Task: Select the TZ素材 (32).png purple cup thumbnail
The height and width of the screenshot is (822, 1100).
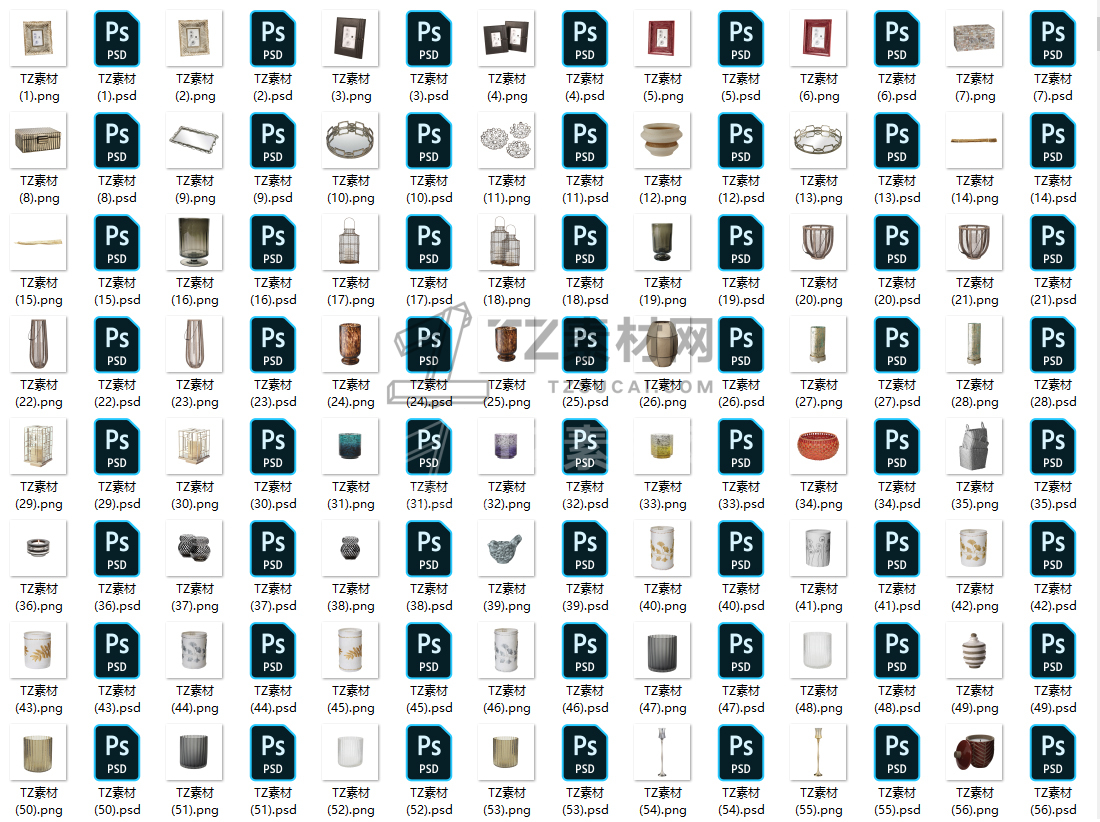Action: pyautogui.click(x=507, y=447)
